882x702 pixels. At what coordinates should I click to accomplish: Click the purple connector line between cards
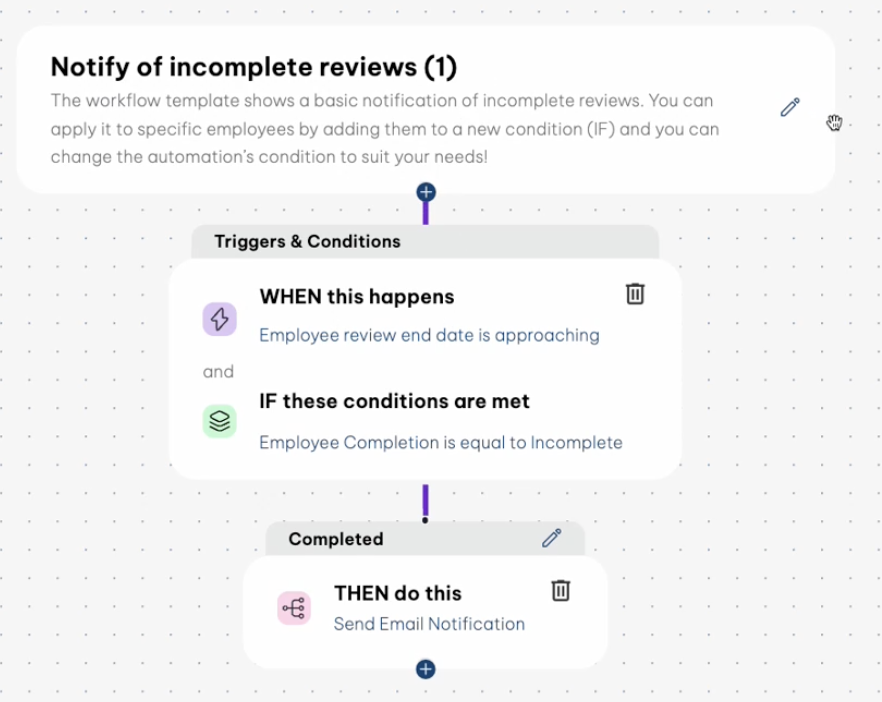pyautogui.click(x=426, y=501)
